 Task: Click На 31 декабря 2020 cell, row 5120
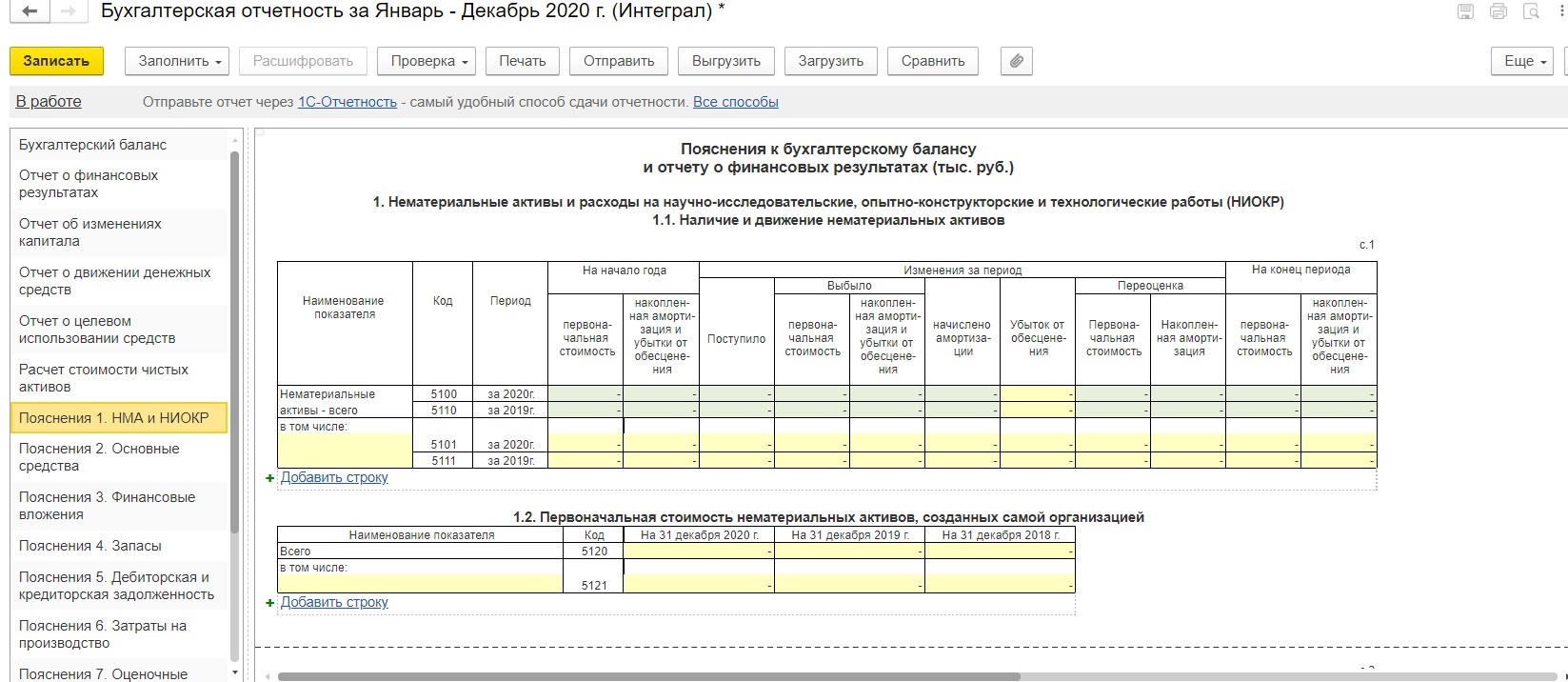699,552
